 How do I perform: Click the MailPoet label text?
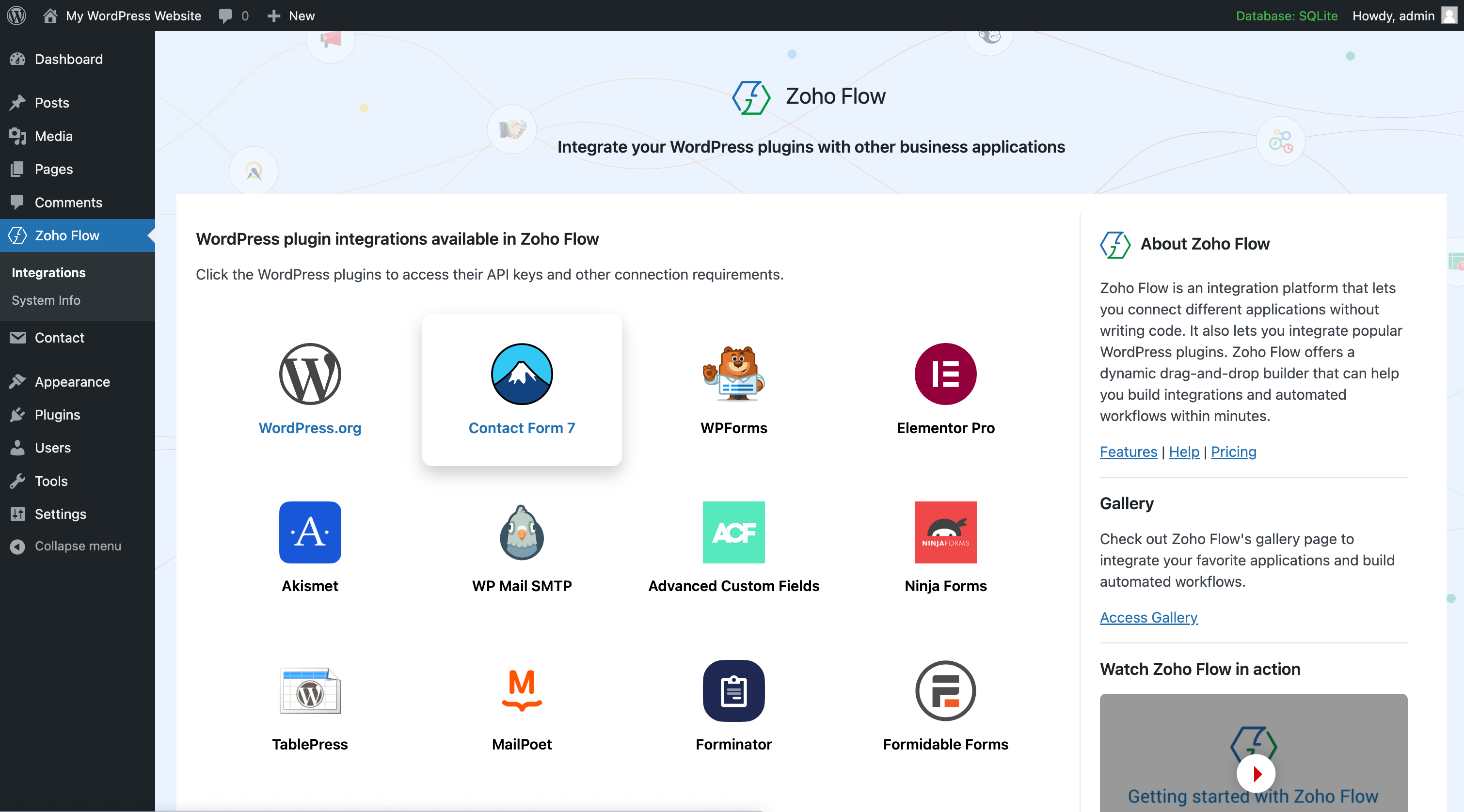[522, 745]
